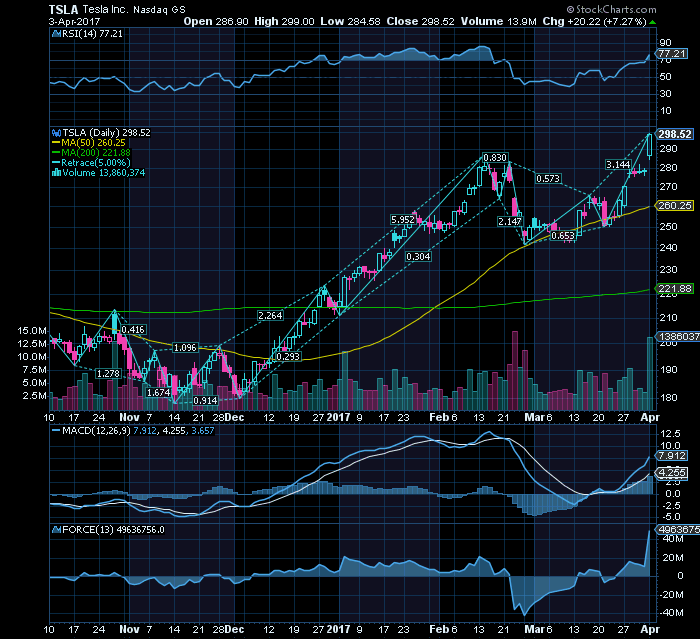
Task: Click the 'Volume 13.9M' header value
Action: tap(499, 21)
